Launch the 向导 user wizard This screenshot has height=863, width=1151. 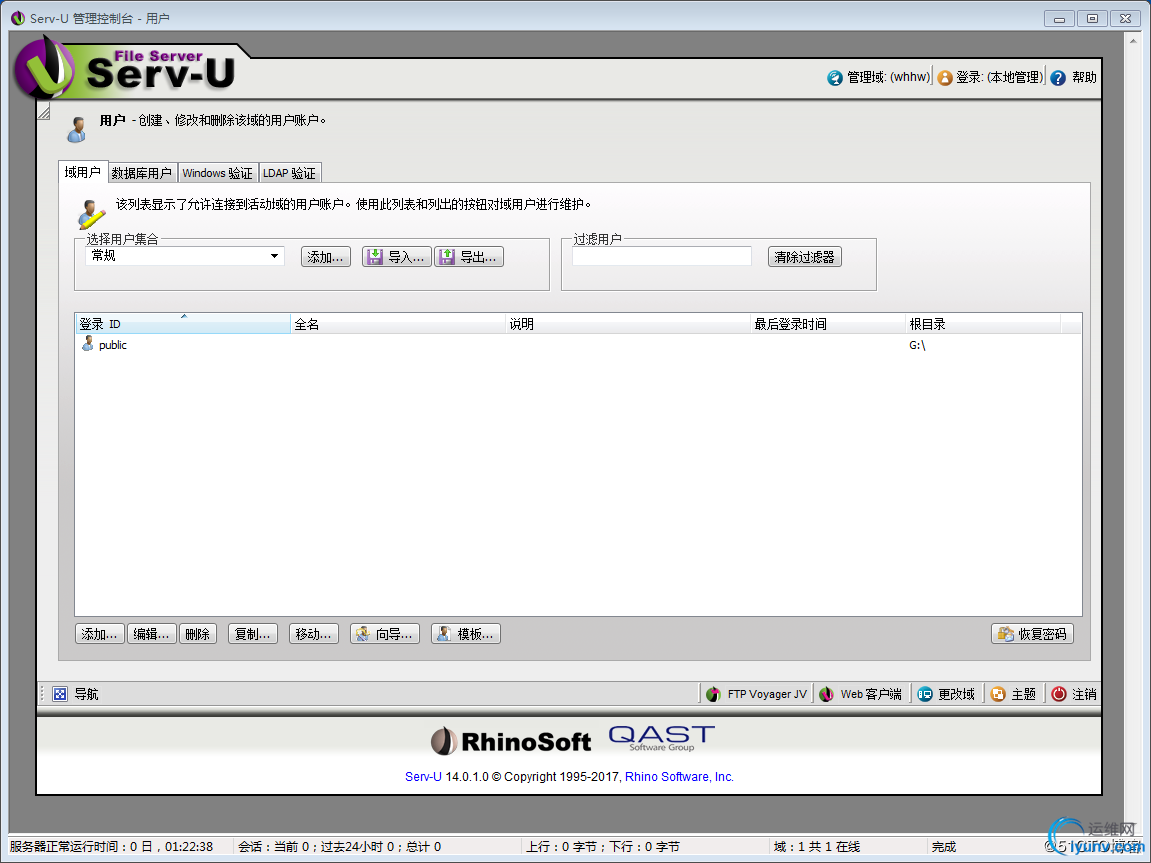(x=385, y=634)
